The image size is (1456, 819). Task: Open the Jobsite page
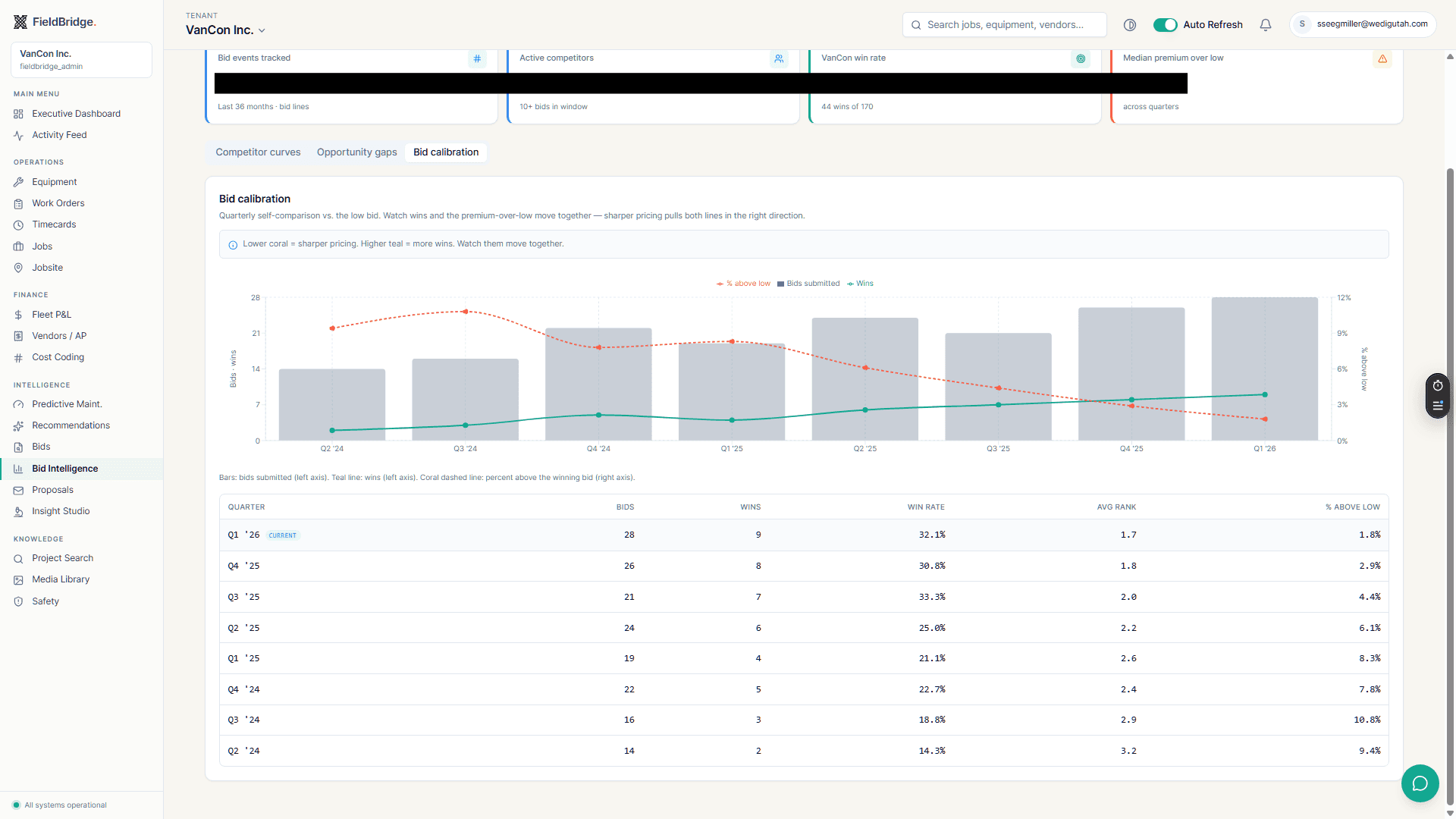(x=47, y=268)
